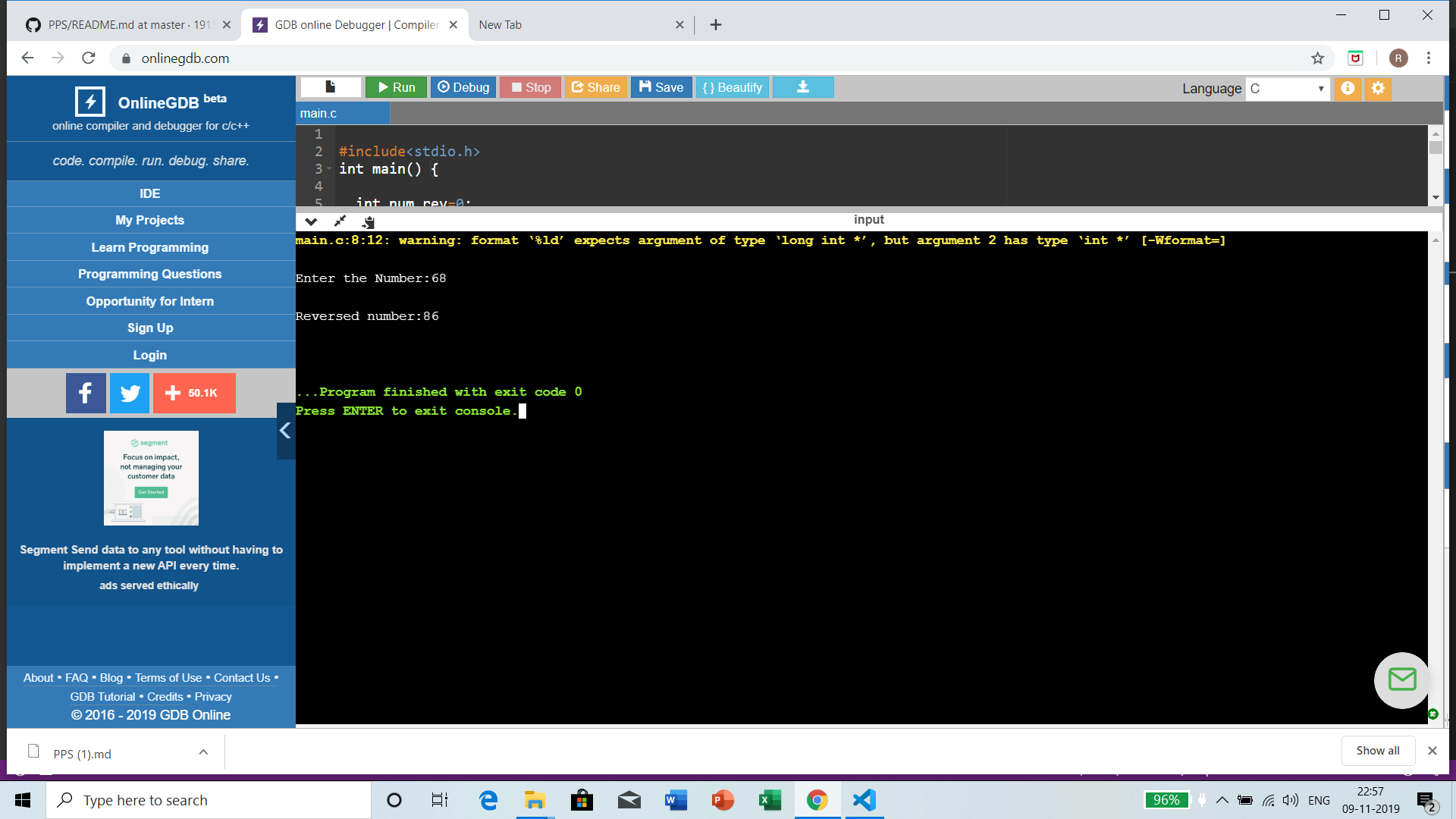Shrink console with the compress arrows icon

[x=340, y=221]
